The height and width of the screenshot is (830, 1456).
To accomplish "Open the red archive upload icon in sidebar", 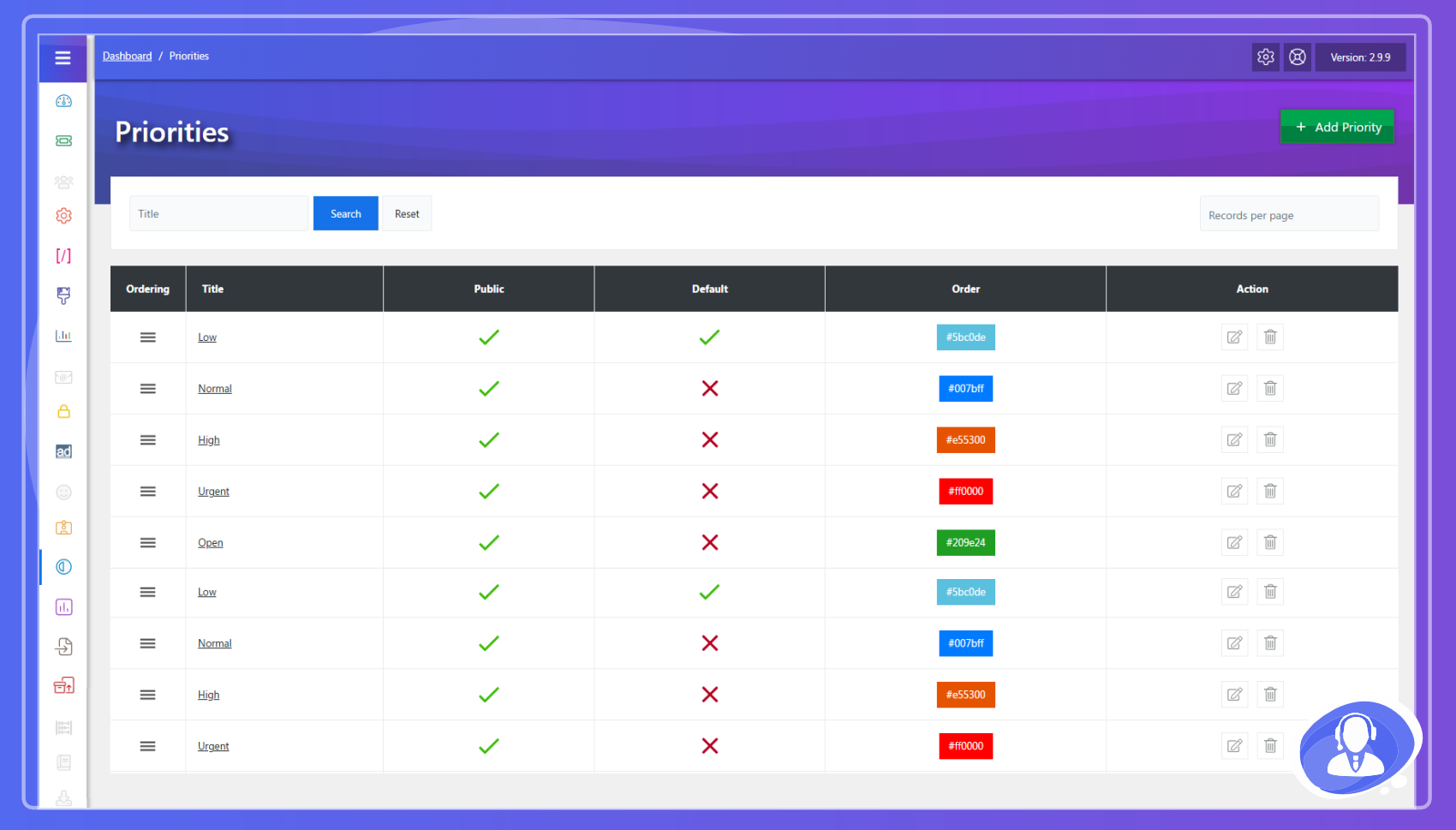I will pos(63,685).
